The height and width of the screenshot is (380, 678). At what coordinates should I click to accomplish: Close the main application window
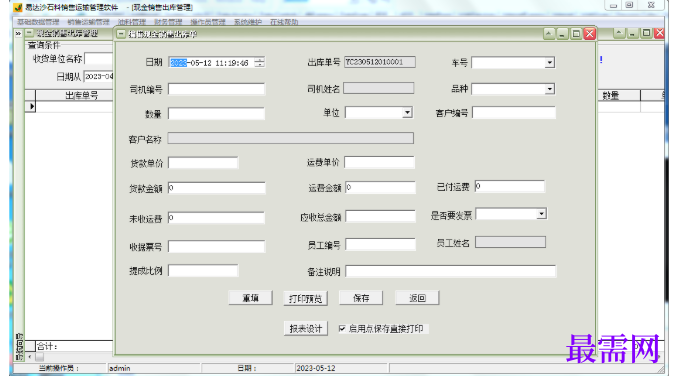point(652,5)
